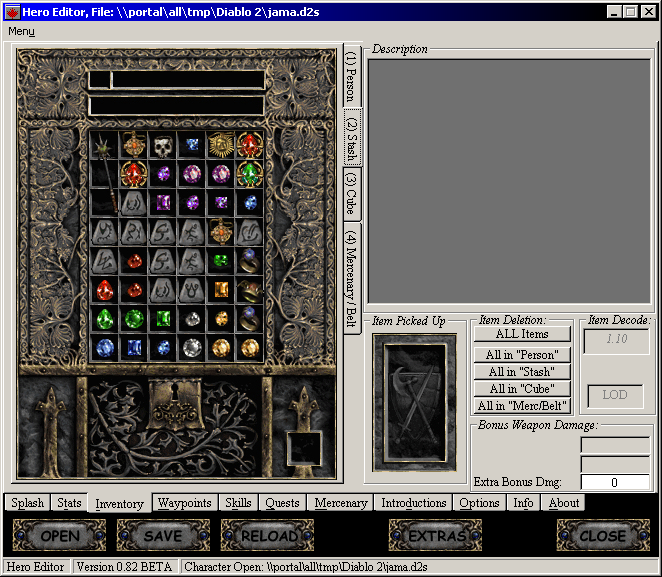Screen dimensions: 662x577
Task: Click the Extra Bonus Dmg input field
Action: click(615, 482)
